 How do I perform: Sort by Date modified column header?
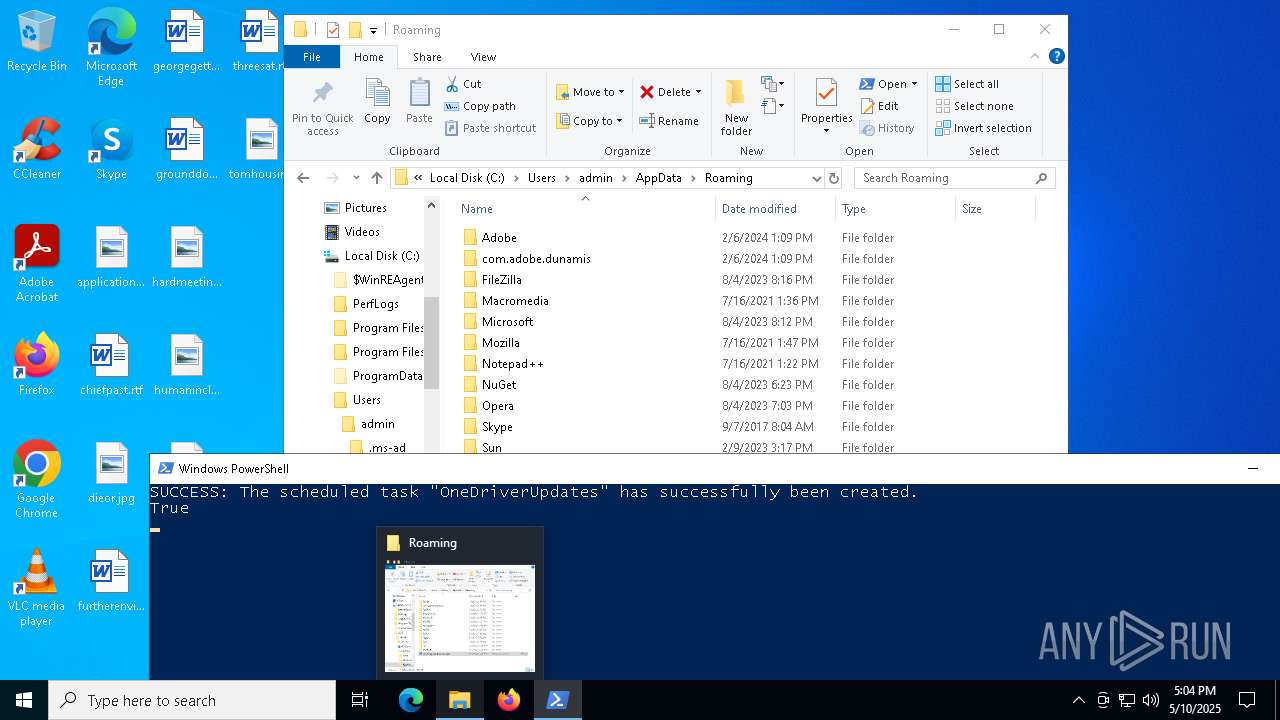tap(775, 209)
